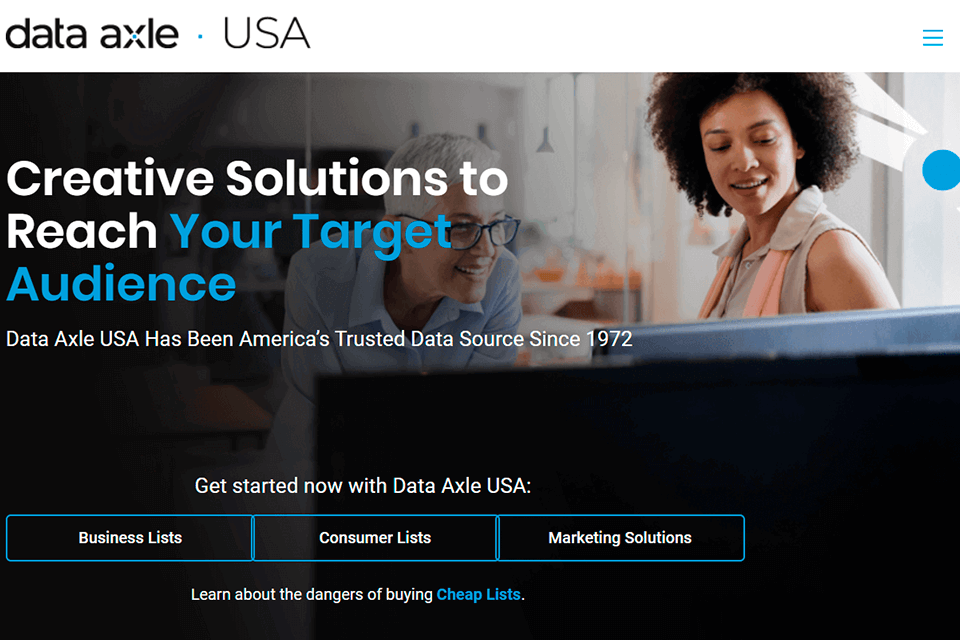This screenshot has width=960, height=640.
Task: Go to Marketing Solutions
Action: tap(620, 538)
